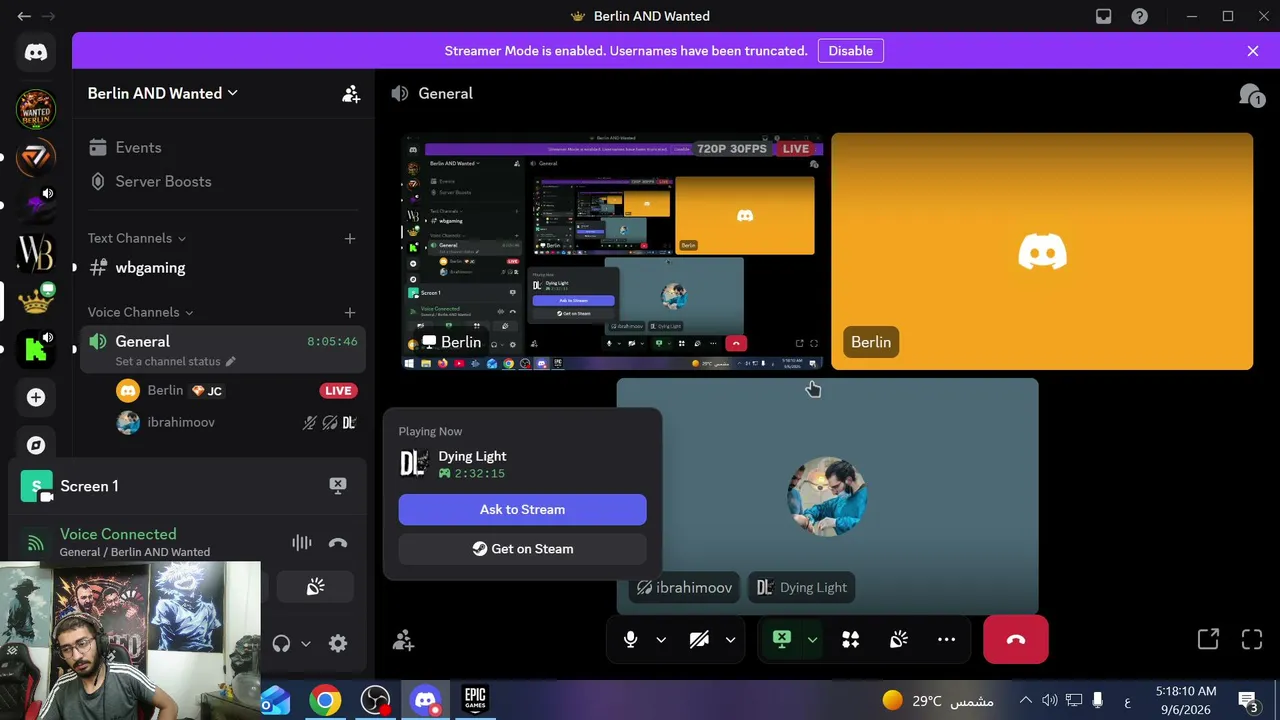Screen dimensions: 1280x720
Task: Open Discover servers compass icon
Action: (36, 445)
